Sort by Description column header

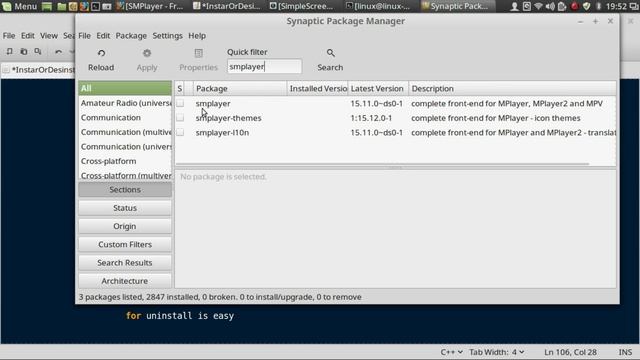(512, 89)
